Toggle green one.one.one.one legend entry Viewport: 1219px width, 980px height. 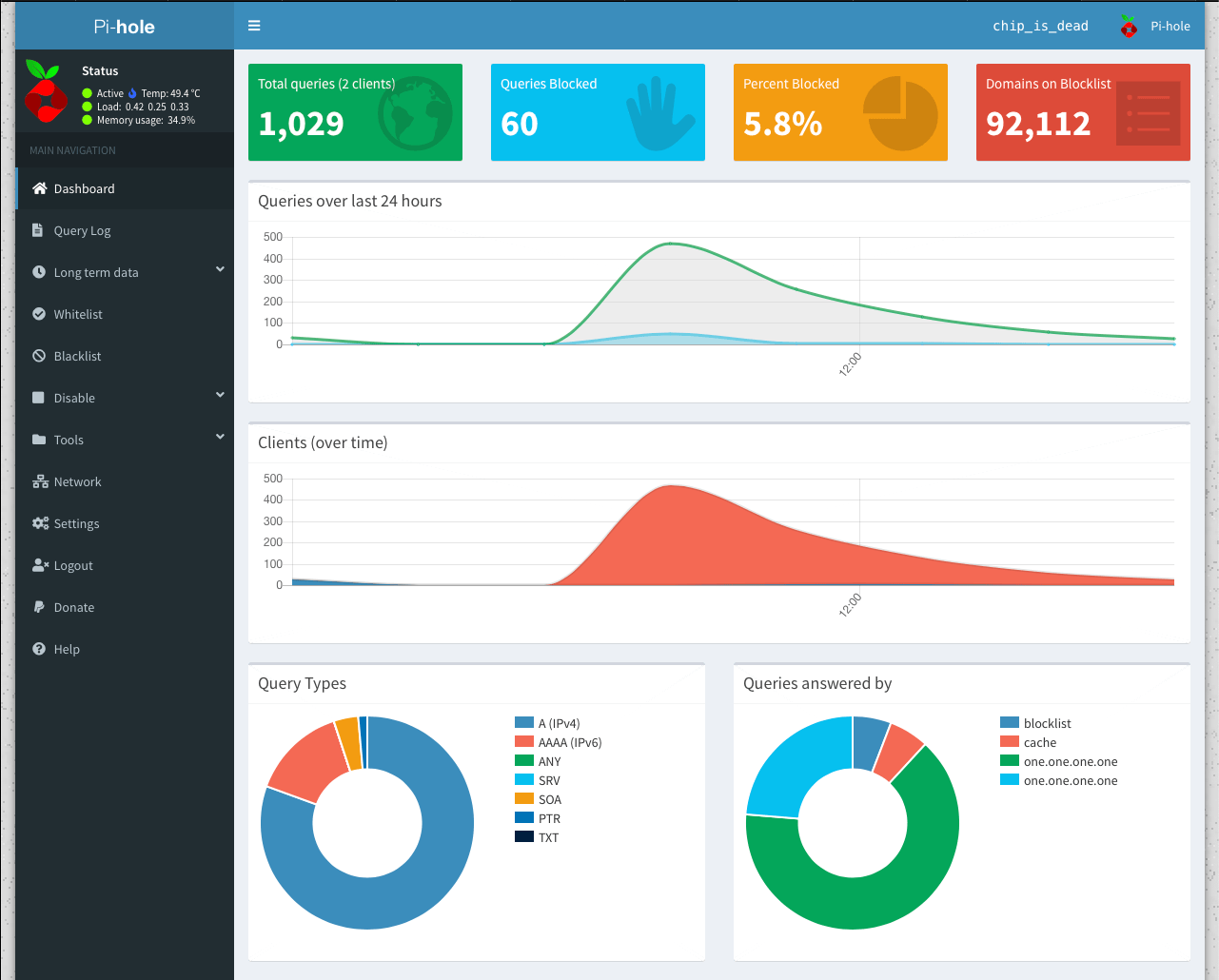pyautogui.click(x=1059, y=761)
